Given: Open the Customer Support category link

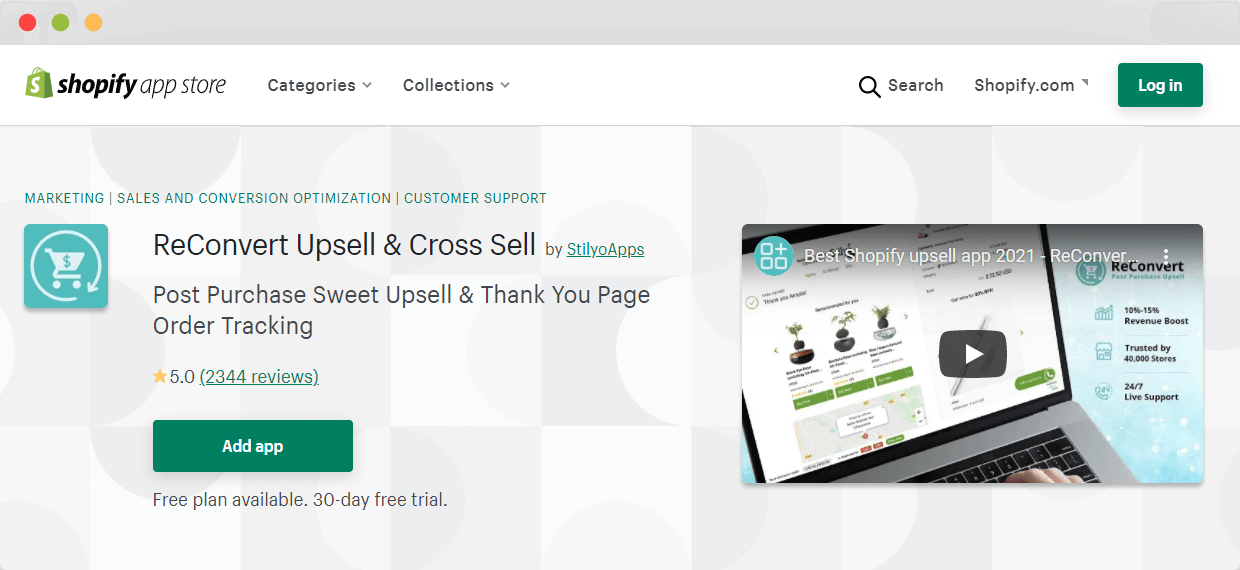Looking at the screenshot, I should point(475,198).
